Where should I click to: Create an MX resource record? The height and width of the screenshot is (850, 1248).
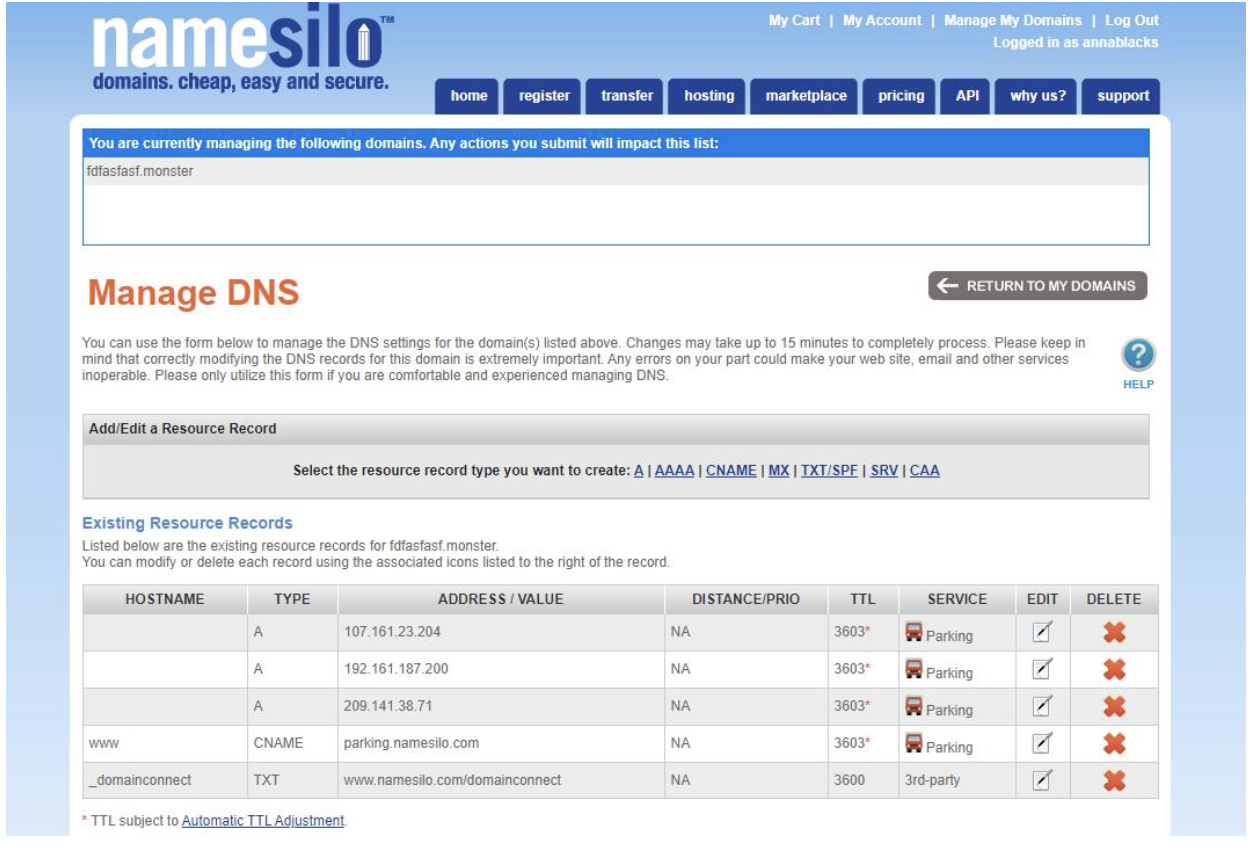779,470
